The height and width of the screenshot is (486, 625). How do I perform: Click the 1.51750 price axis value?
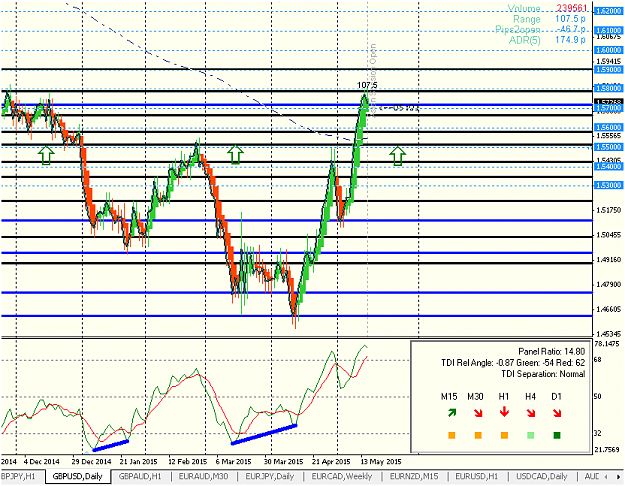pyautogui.click(x=608, y=210)
